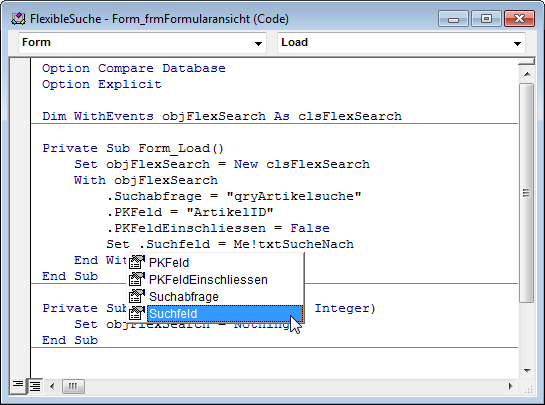Click the horizontal scrollbar right arrow
The width and height of the screenshot is (545, 405).
coord(510,386)
